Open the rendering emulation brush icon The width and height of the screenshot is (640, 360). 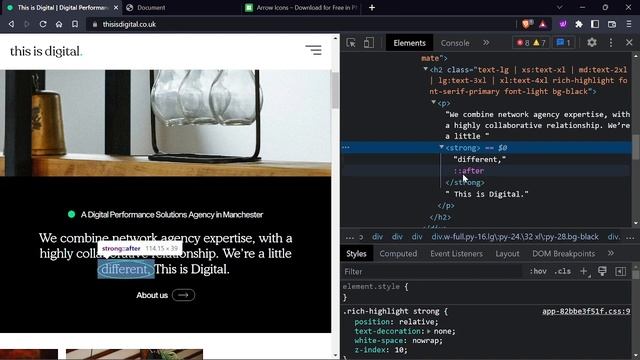(602, 271)
